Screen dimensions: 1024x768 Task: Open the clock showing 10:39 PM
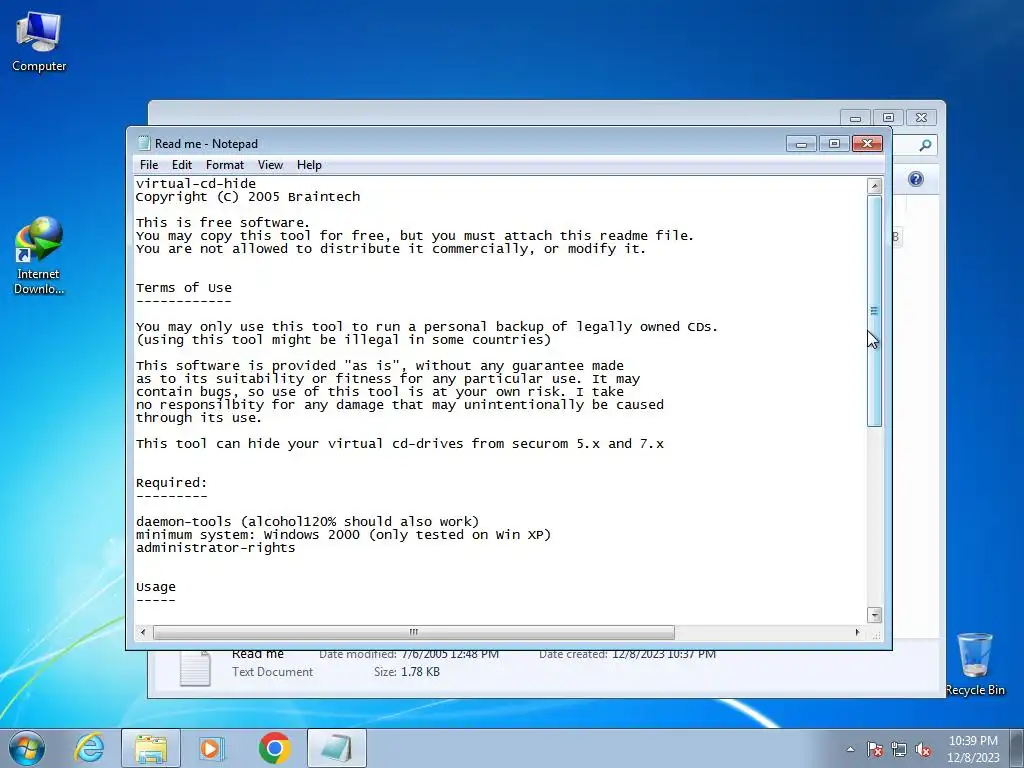pos(973,748)
